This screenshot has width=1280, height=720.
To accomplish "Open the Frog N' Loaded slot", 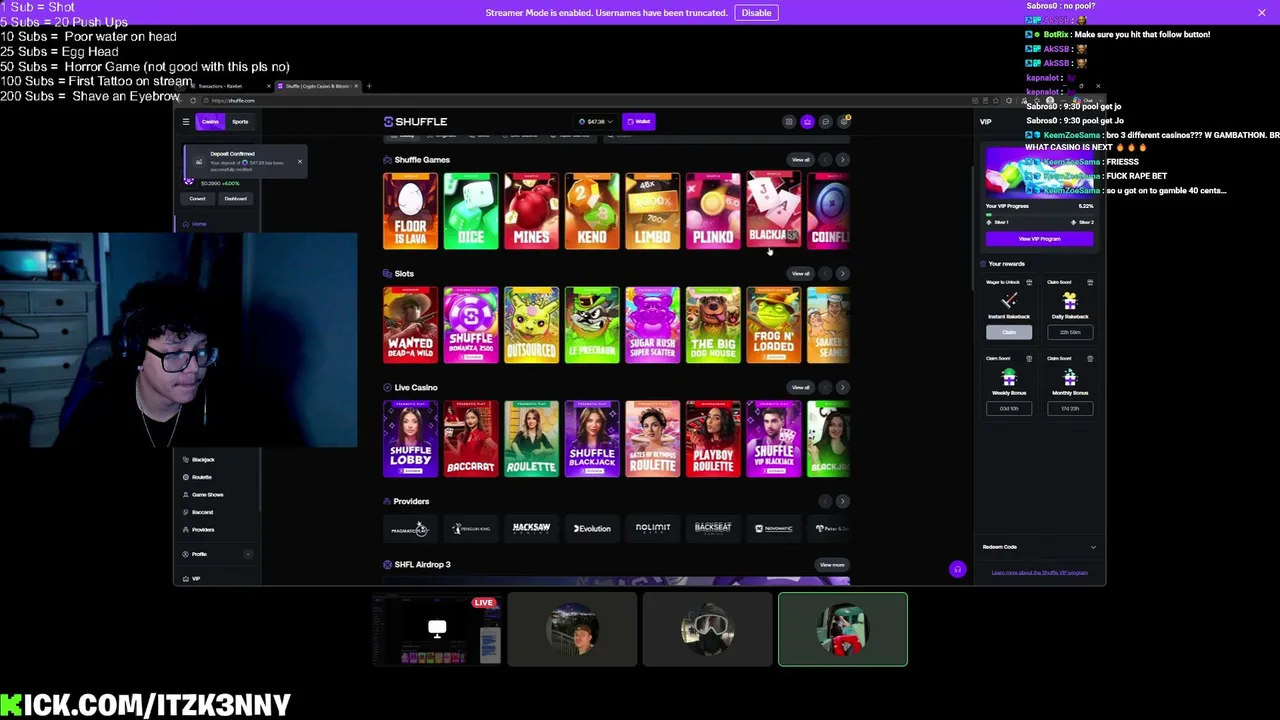I will (773, 325).
